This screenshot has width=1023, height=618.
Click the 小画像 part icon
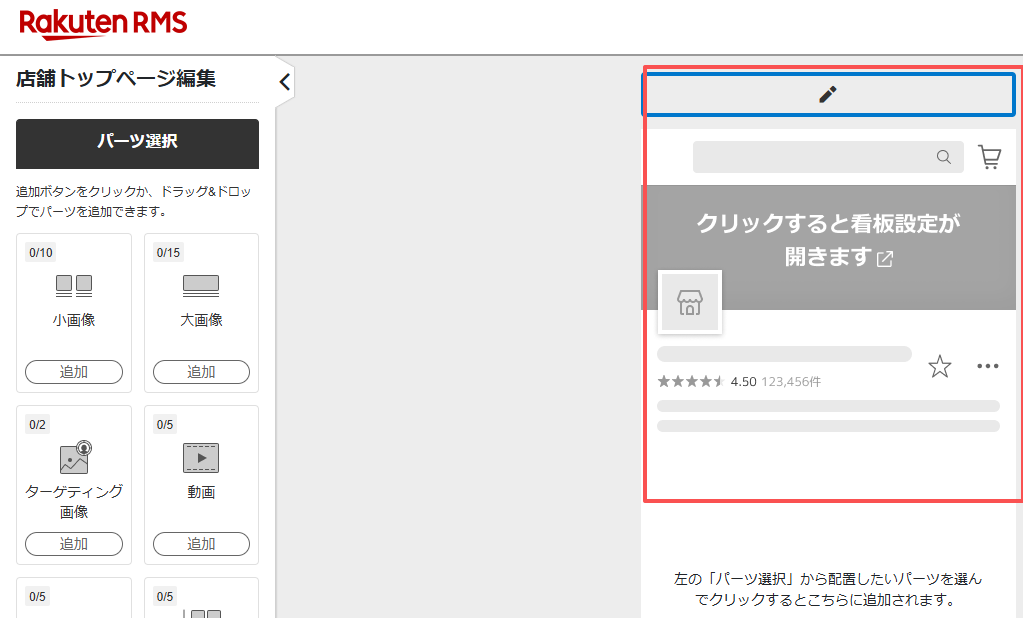74,286
